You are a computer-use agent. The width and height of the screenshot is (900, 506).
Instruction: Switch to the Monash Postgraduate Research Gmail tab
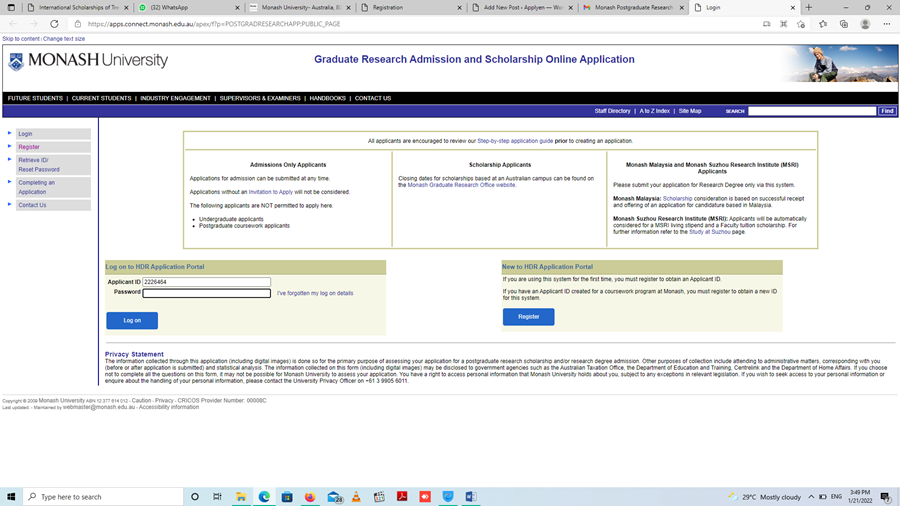(633, 7)
